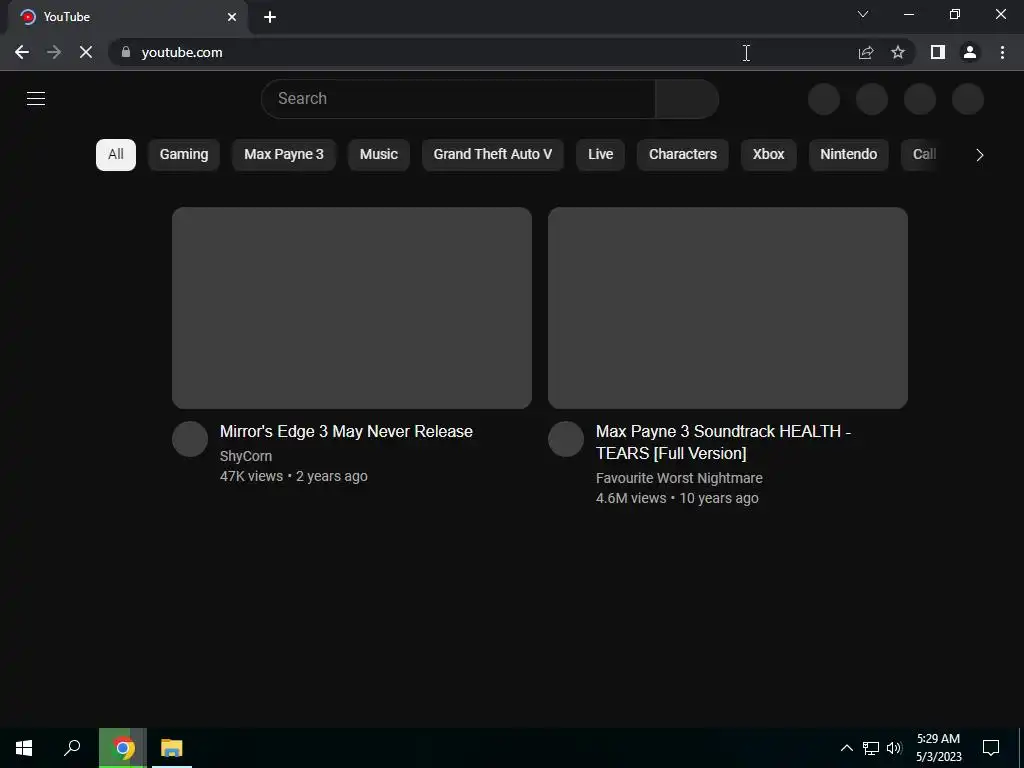This screenshot has width=1024, height=768.
Task: Close the YouTube browser tab
Action: (232, 17)
